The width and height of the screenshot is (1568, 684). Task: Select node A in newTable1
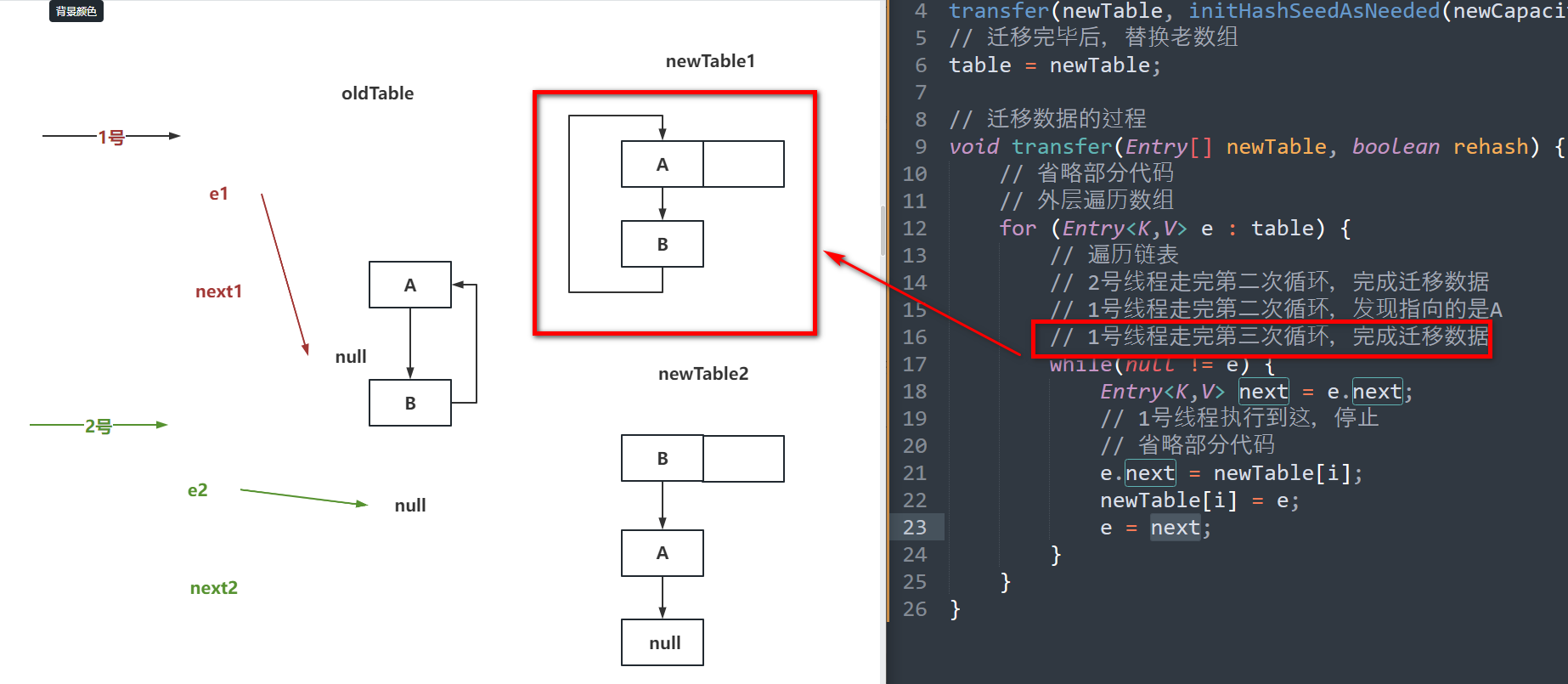click(663, 164)
